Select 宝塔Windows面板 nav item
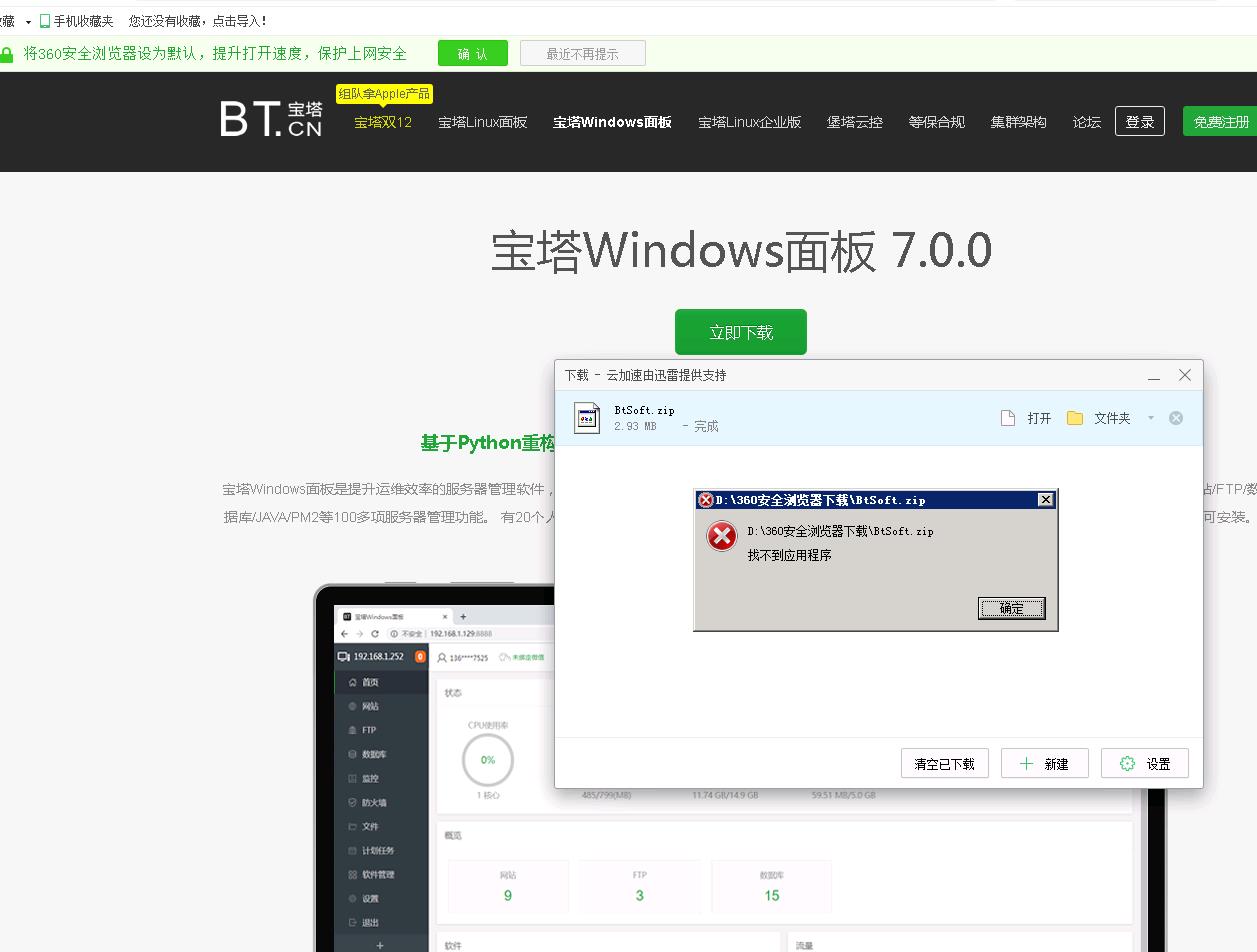Screen dimensions: 1257x952 click(612, 122)
